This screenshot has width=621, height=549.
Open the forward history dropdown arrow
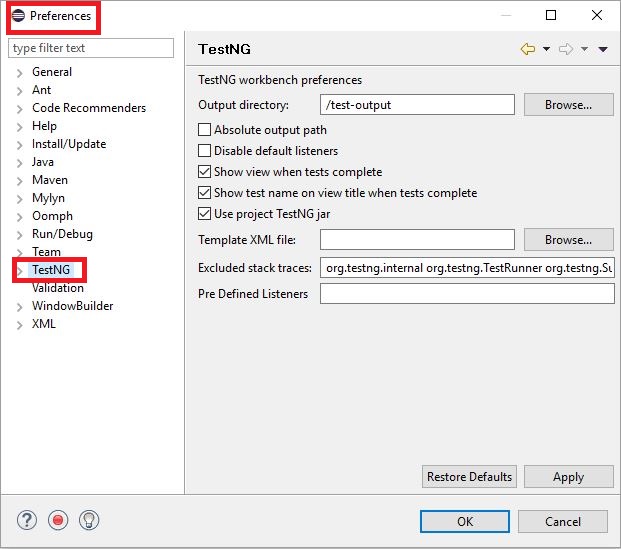(584, 49)
